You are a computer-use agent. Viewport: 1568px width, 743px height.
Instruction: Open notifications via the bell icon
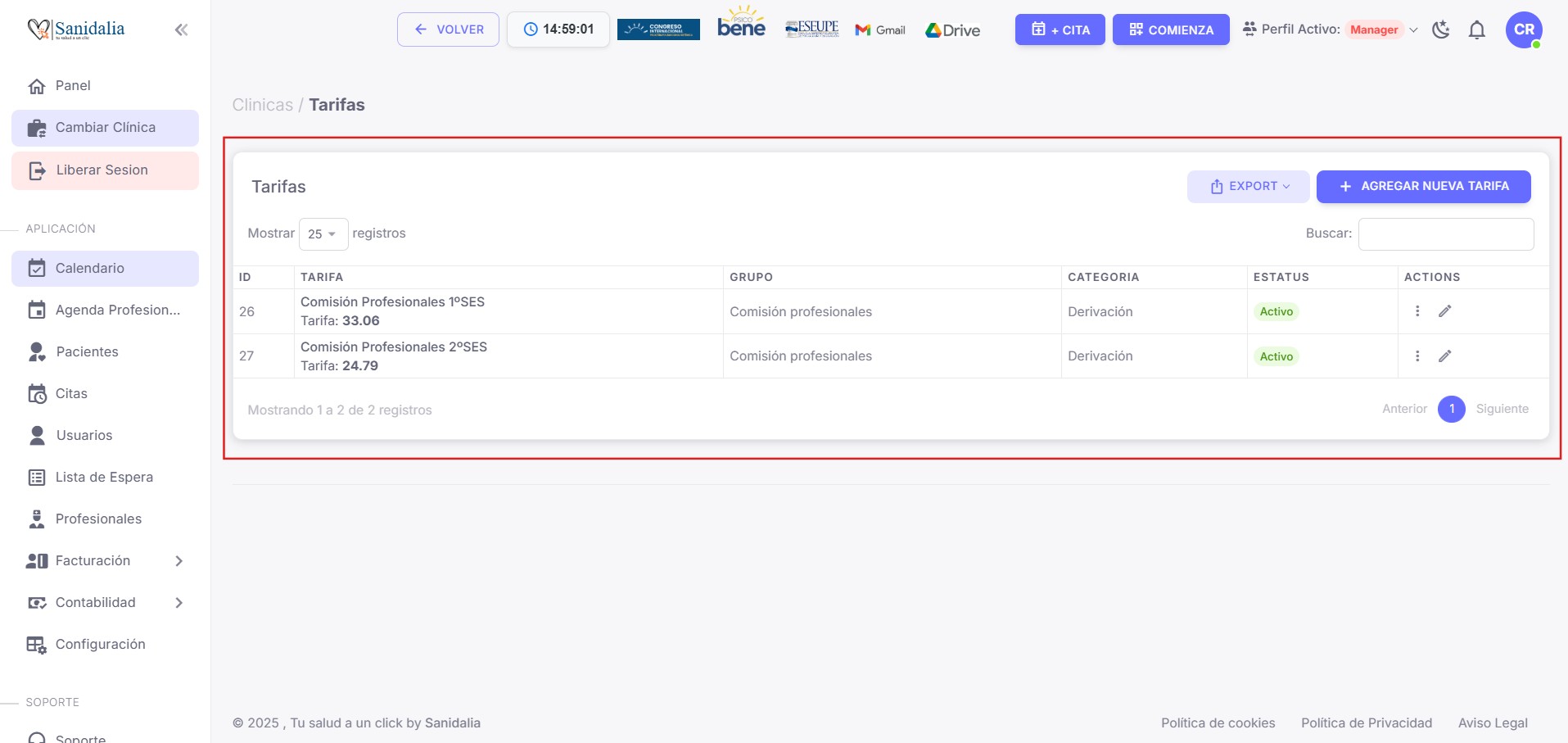(x=1477, y=29)
